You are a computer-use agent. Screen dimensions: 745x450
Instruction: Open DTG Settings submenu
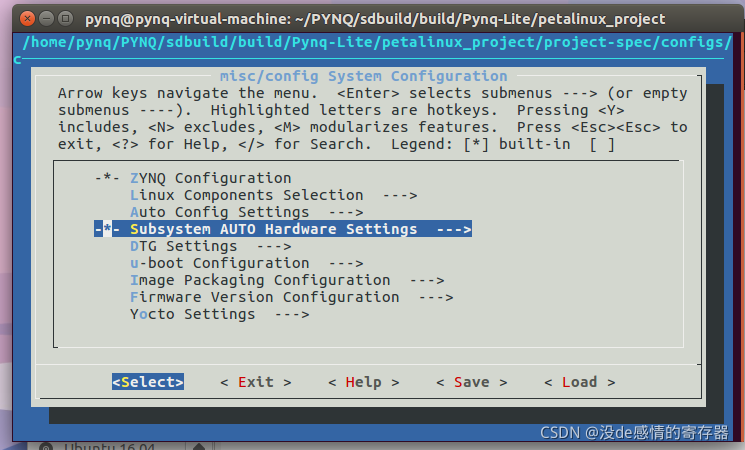pos(210,246)
